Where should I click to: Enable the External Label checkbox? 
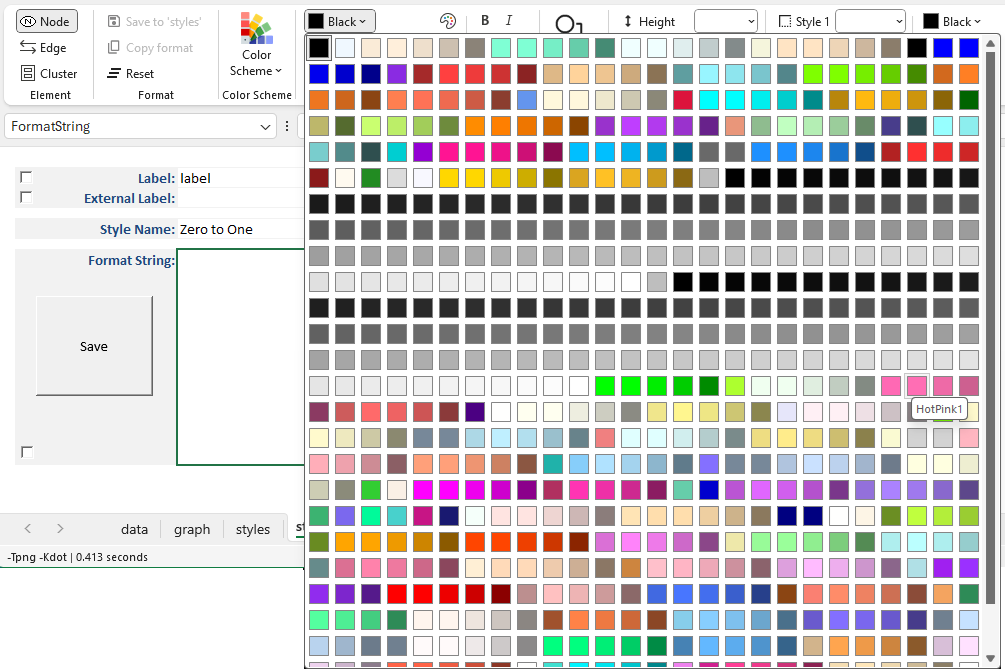click(26, 197)
